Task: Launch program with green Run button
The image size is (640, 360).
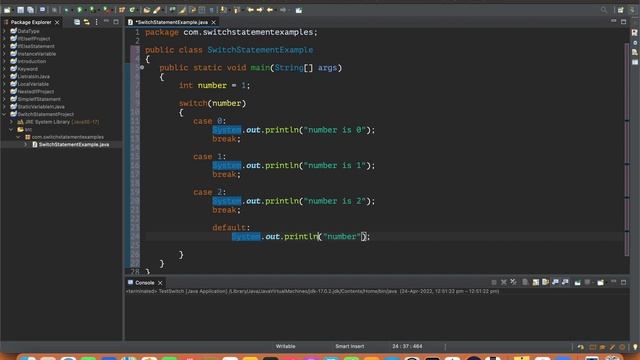Action: pos(80,10)
